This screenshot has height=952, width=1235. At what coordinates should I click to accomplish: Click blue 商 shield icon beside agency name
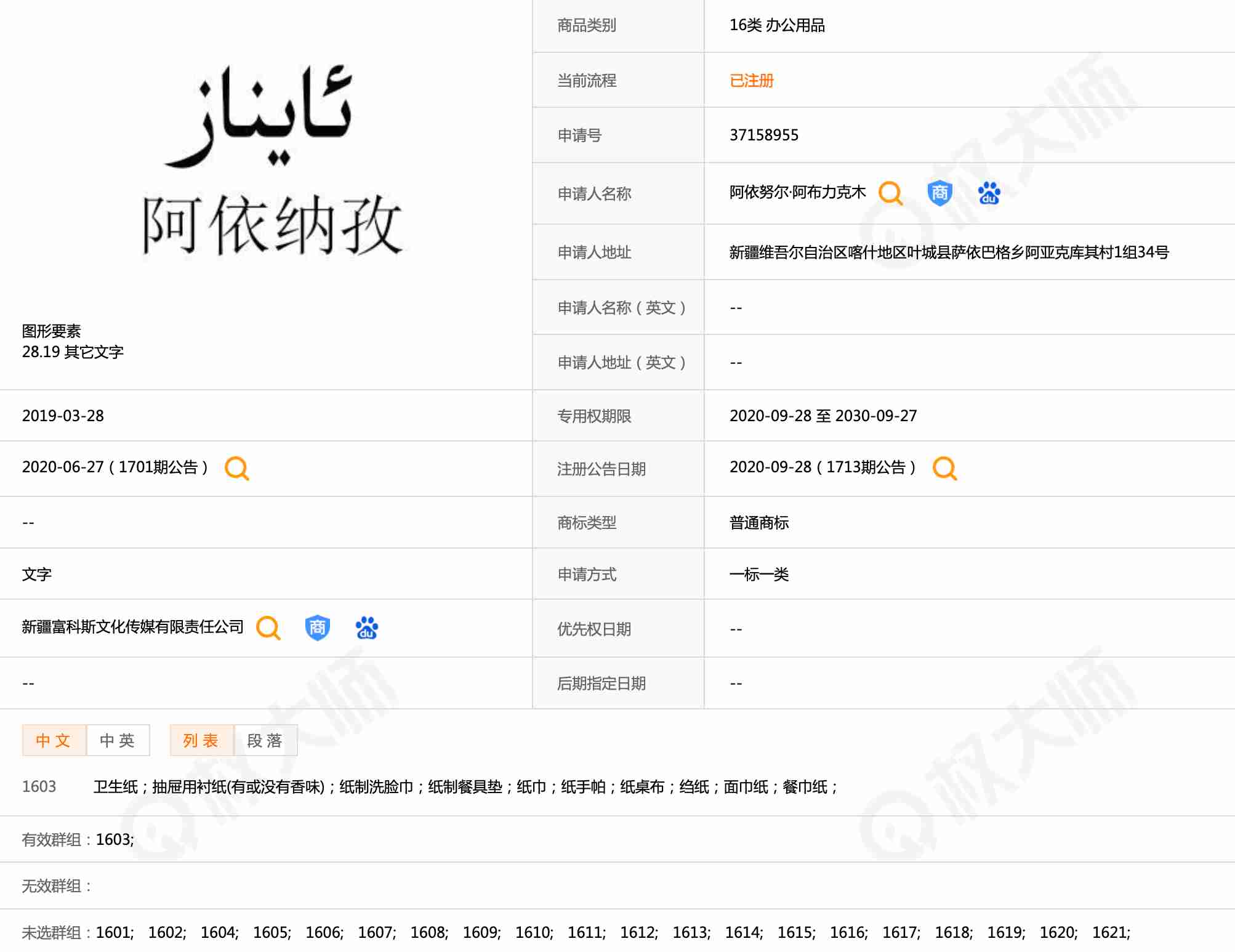(x=317, y=628)
